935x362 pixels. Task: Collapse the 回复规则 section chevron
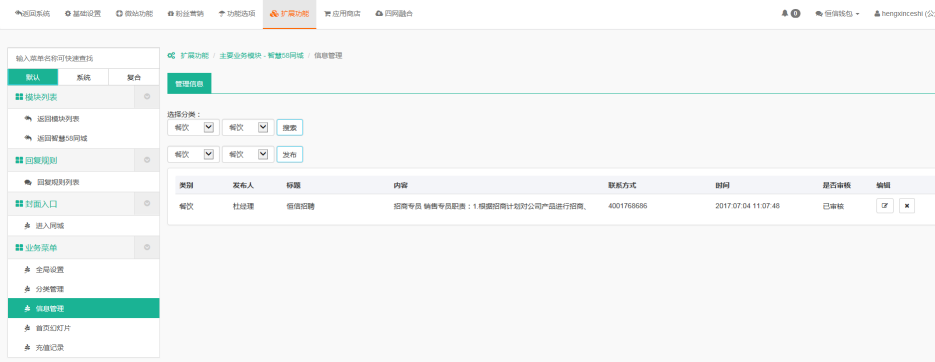click(147, 160)
